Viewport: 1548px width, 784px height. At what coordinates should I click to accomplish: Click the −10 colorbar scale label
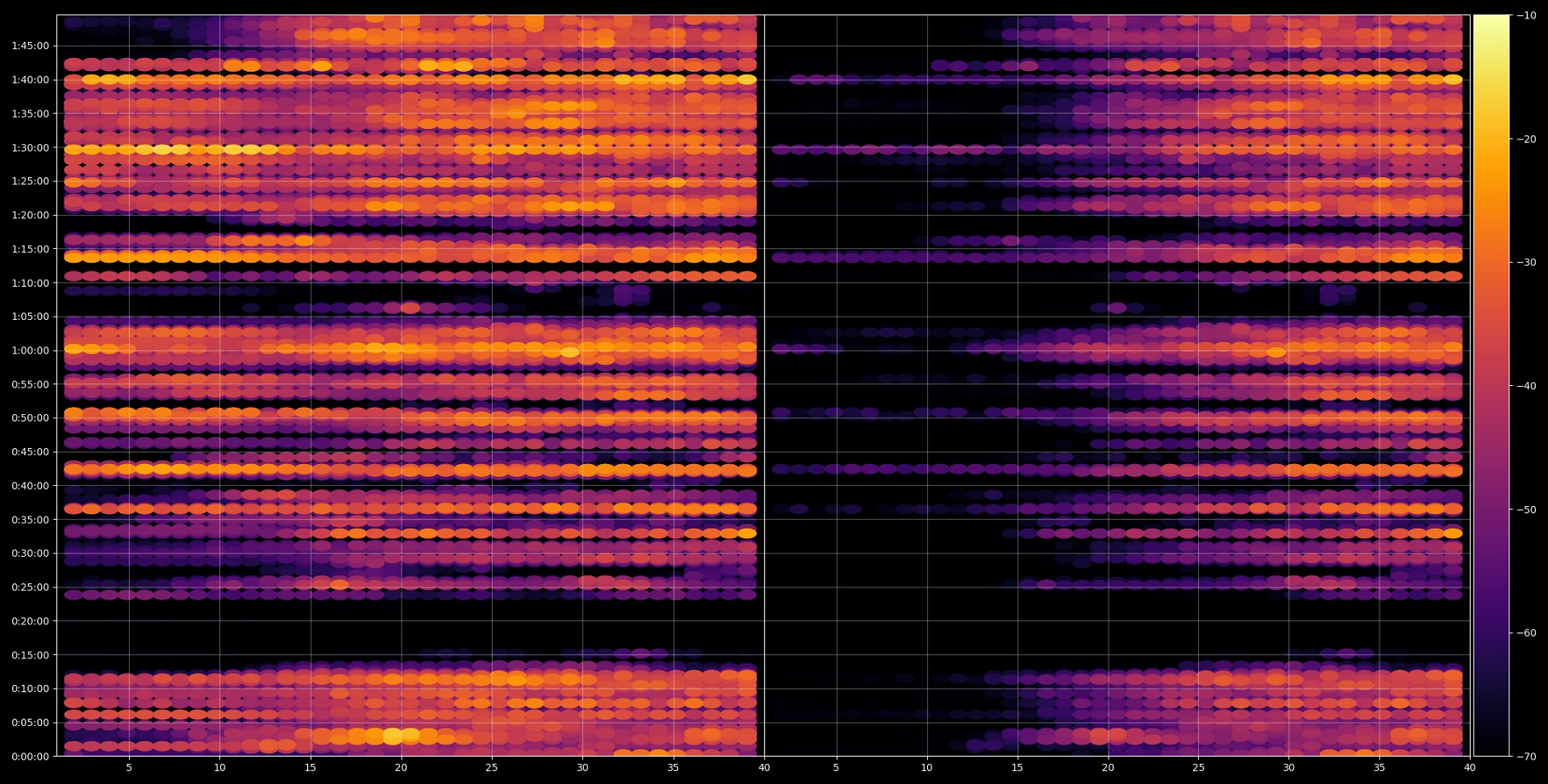tap(1526, 15)
